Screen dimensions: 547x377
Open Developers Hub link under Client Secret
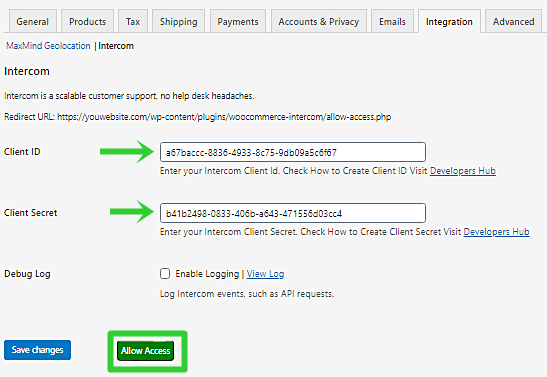pyautogui.click(x=496, y=232)
